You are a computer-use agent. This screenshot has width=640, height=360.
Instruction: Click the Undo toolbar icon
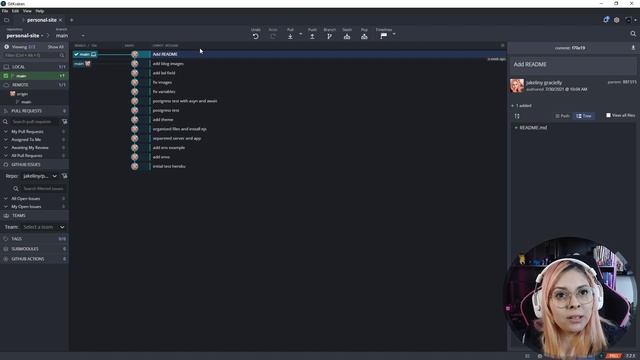256,36
